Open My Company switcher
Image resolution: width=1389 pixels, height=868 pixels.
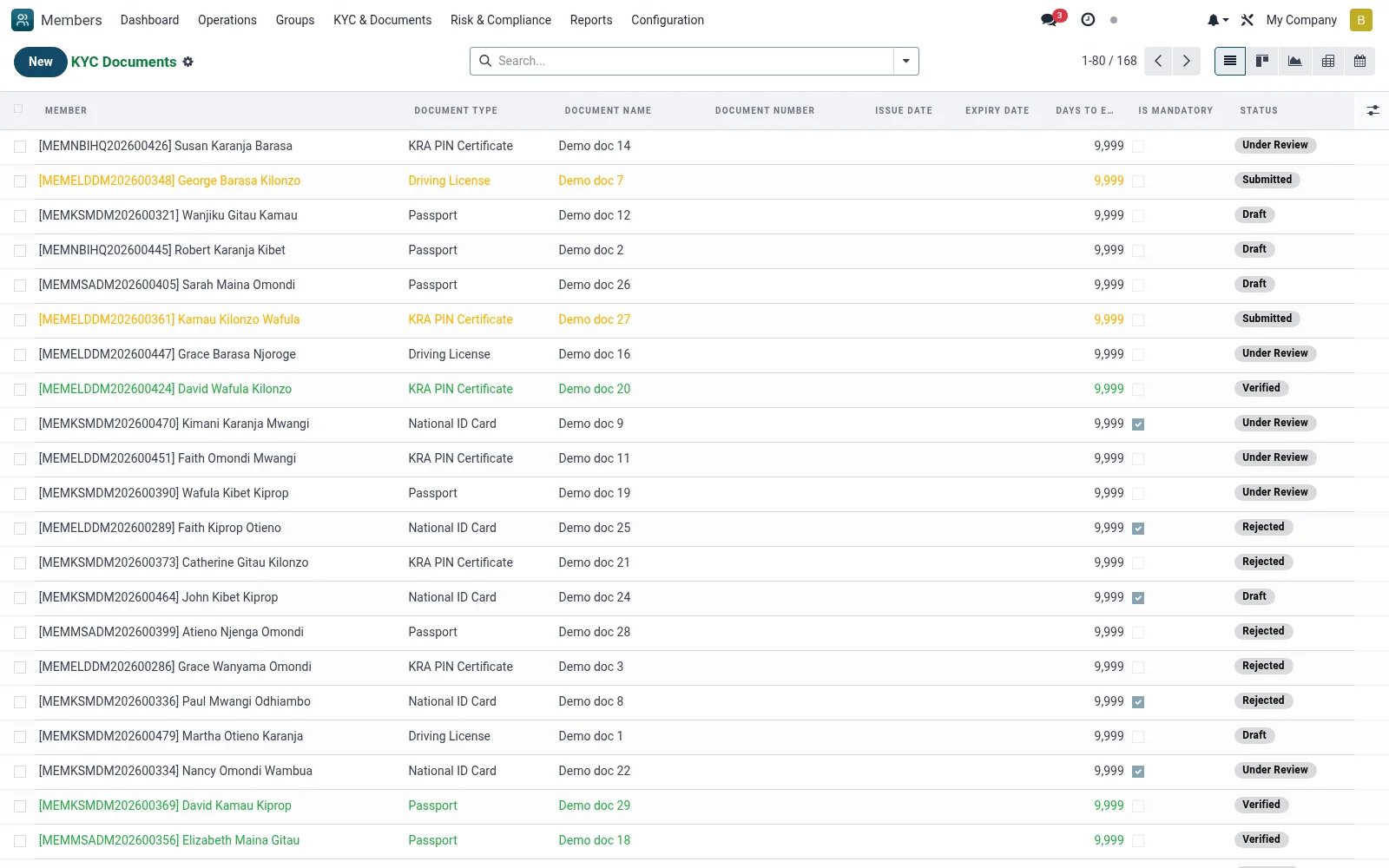(1301, 20)
